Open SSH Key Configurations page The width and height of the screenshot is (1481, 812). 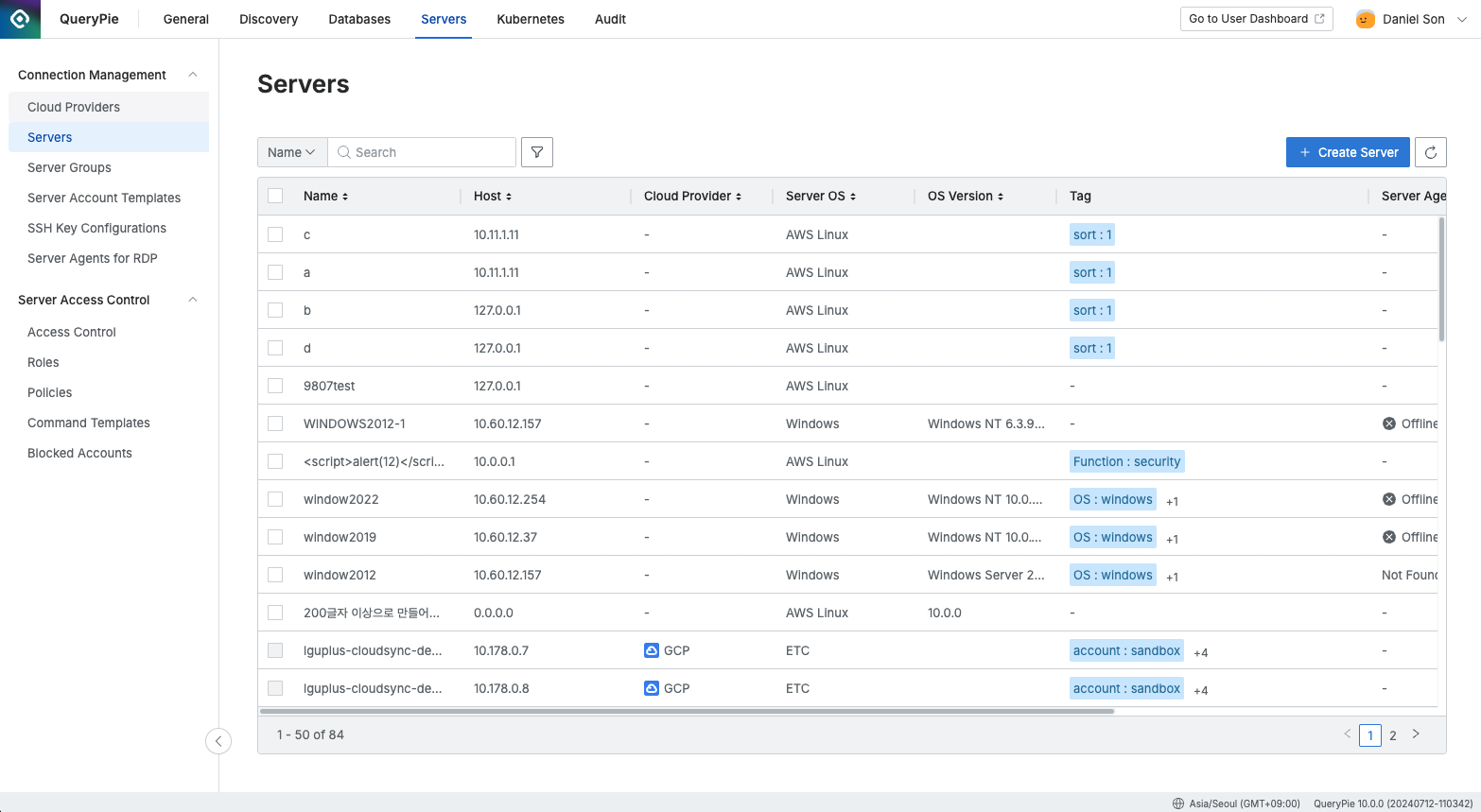[x=109, y=228]
